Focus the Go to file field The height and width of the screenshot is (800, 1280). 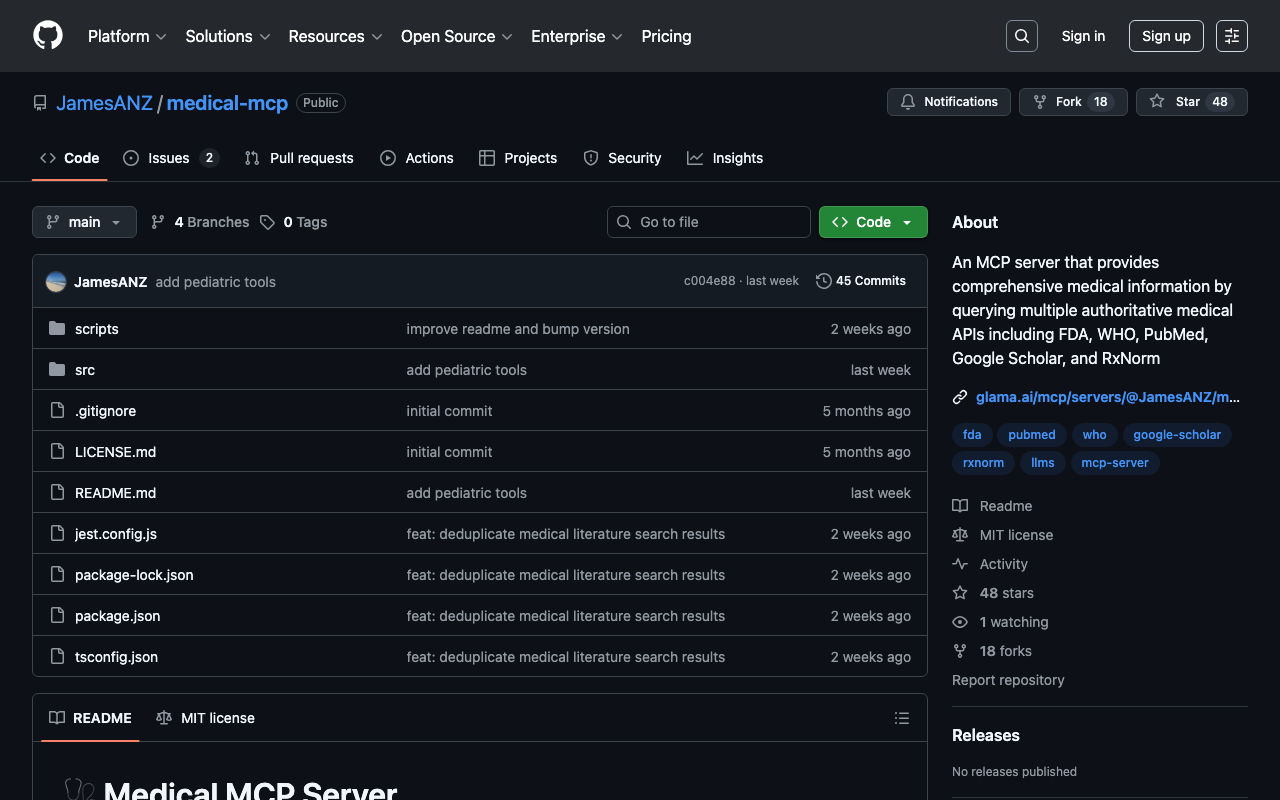[x=708, y=222]
